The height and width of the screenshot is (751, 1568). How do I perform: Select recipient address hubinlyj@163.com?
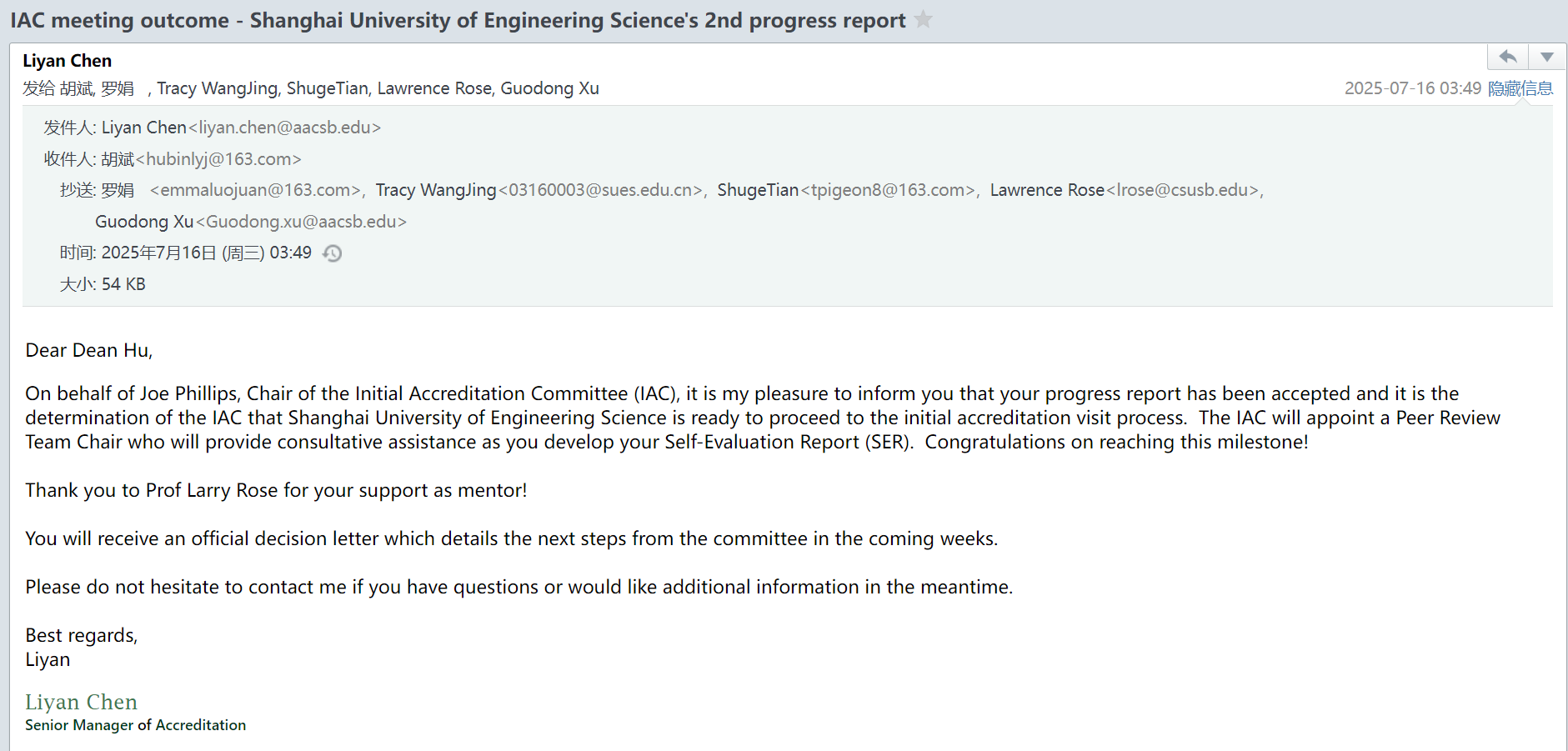point(218,159)
